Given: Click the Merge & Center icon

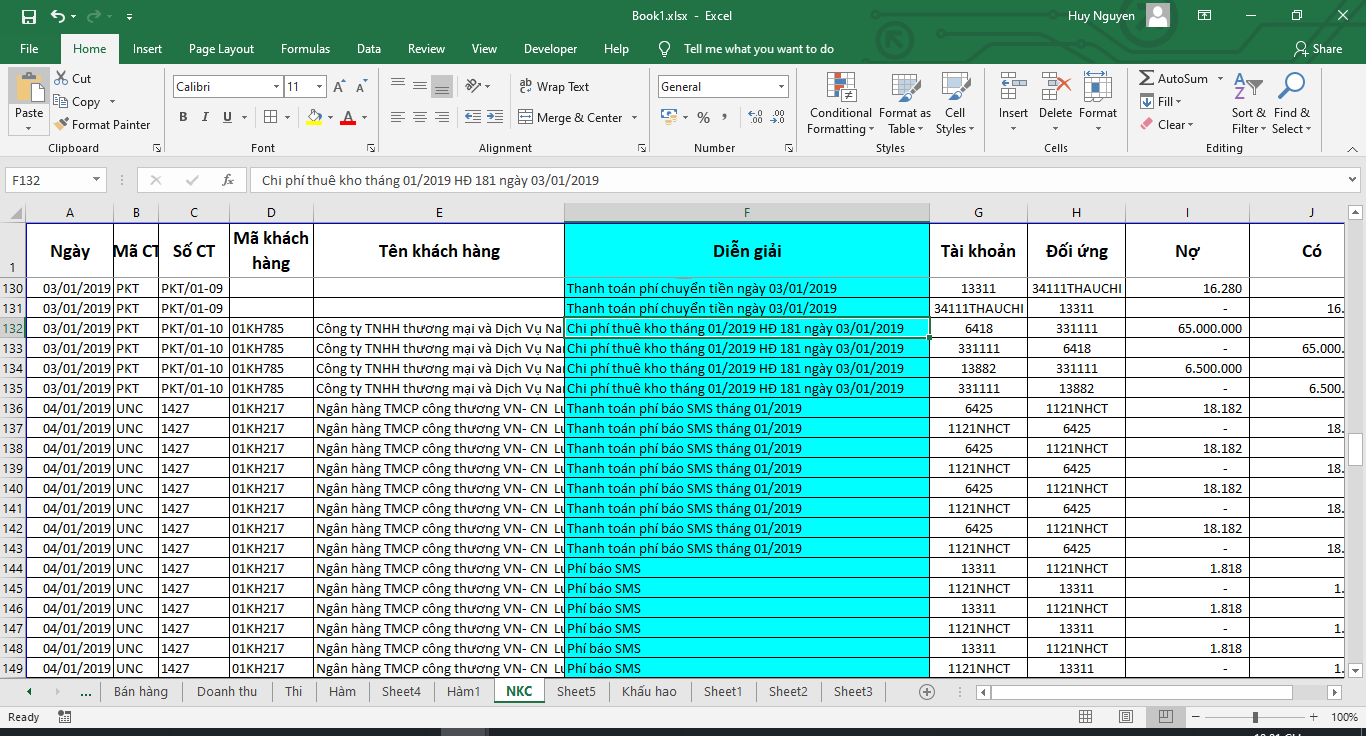Looking at the screenshot, I should [x=525, y=118].
